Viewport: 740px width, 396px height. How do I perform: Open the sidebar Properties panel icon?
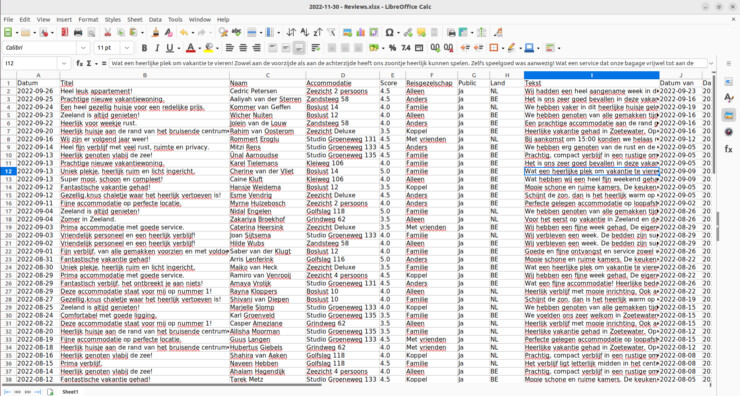(x=729, y=82)
